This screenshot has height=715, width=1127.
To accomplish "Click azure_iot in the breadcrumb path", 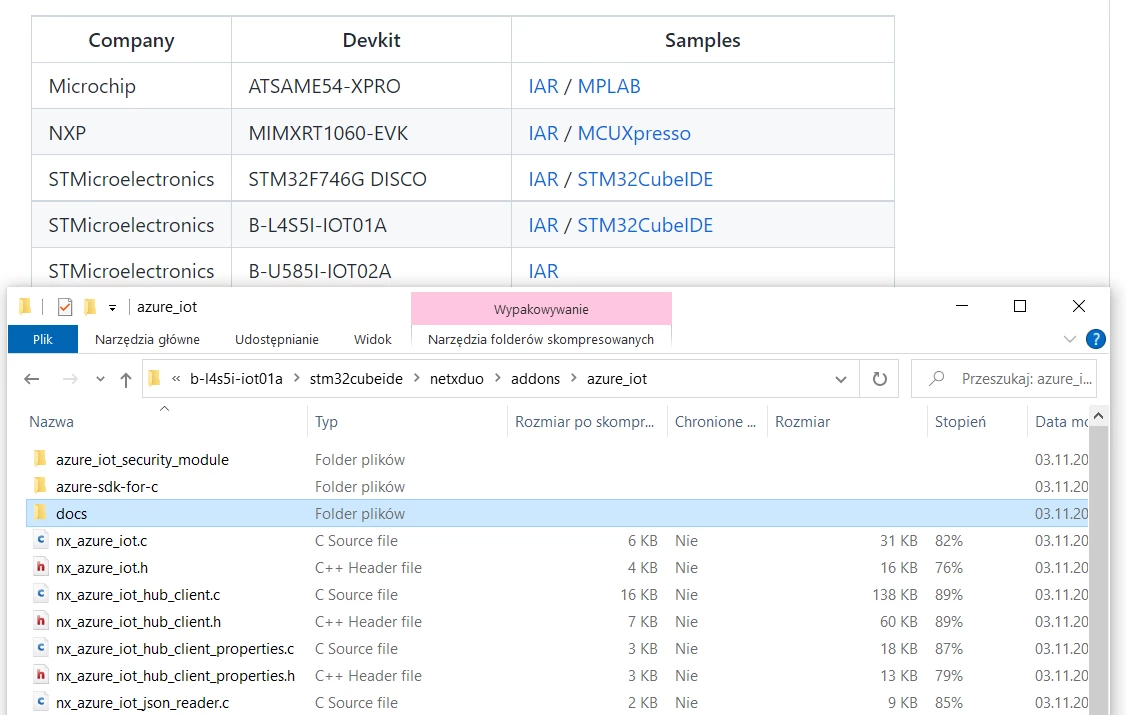I will [617, 379].
